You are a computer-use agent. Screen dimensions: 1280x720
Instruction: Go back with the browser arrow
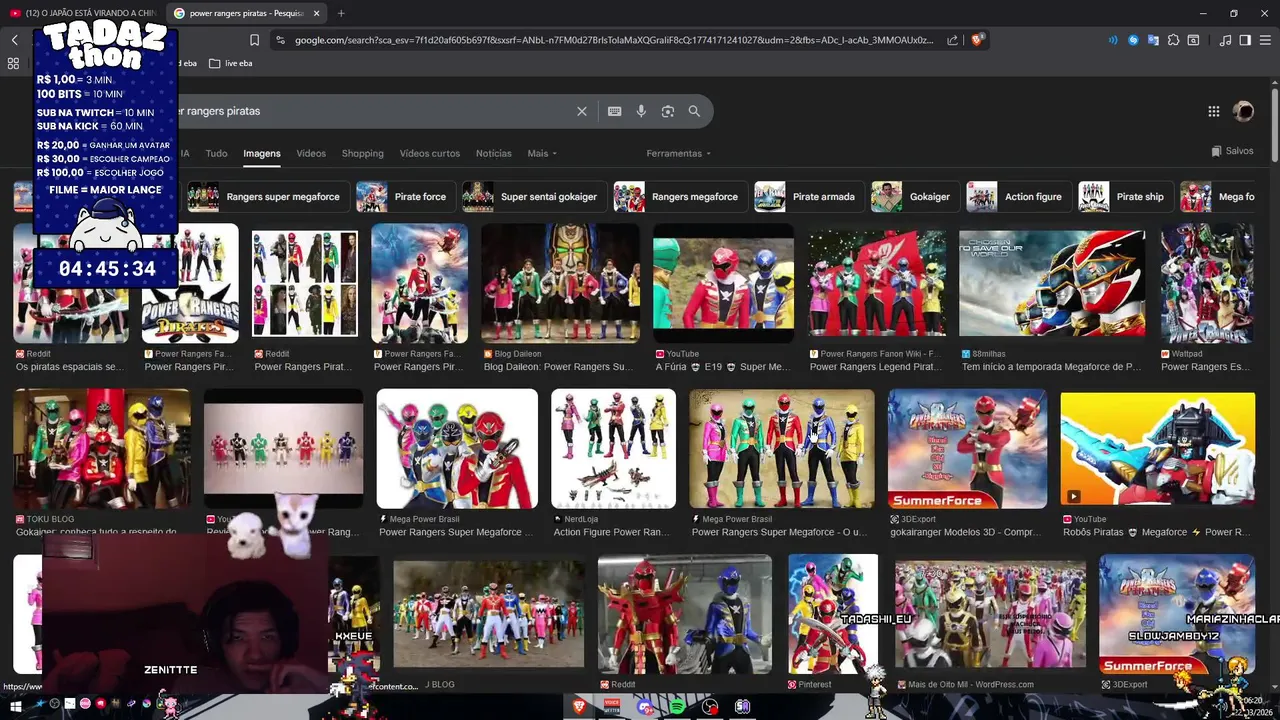14,40
